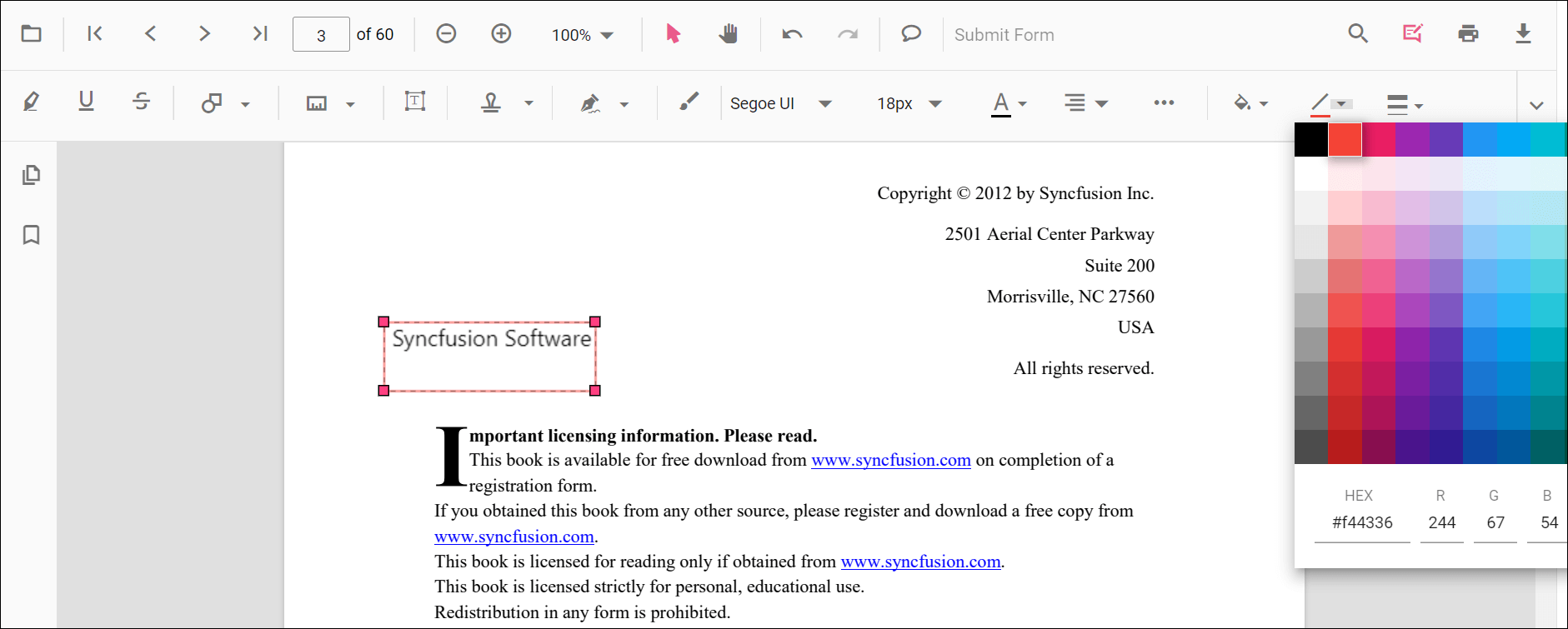Click the zoom out minus icon
Screen dimensions: 1568x629
click(x=446, y=34)
